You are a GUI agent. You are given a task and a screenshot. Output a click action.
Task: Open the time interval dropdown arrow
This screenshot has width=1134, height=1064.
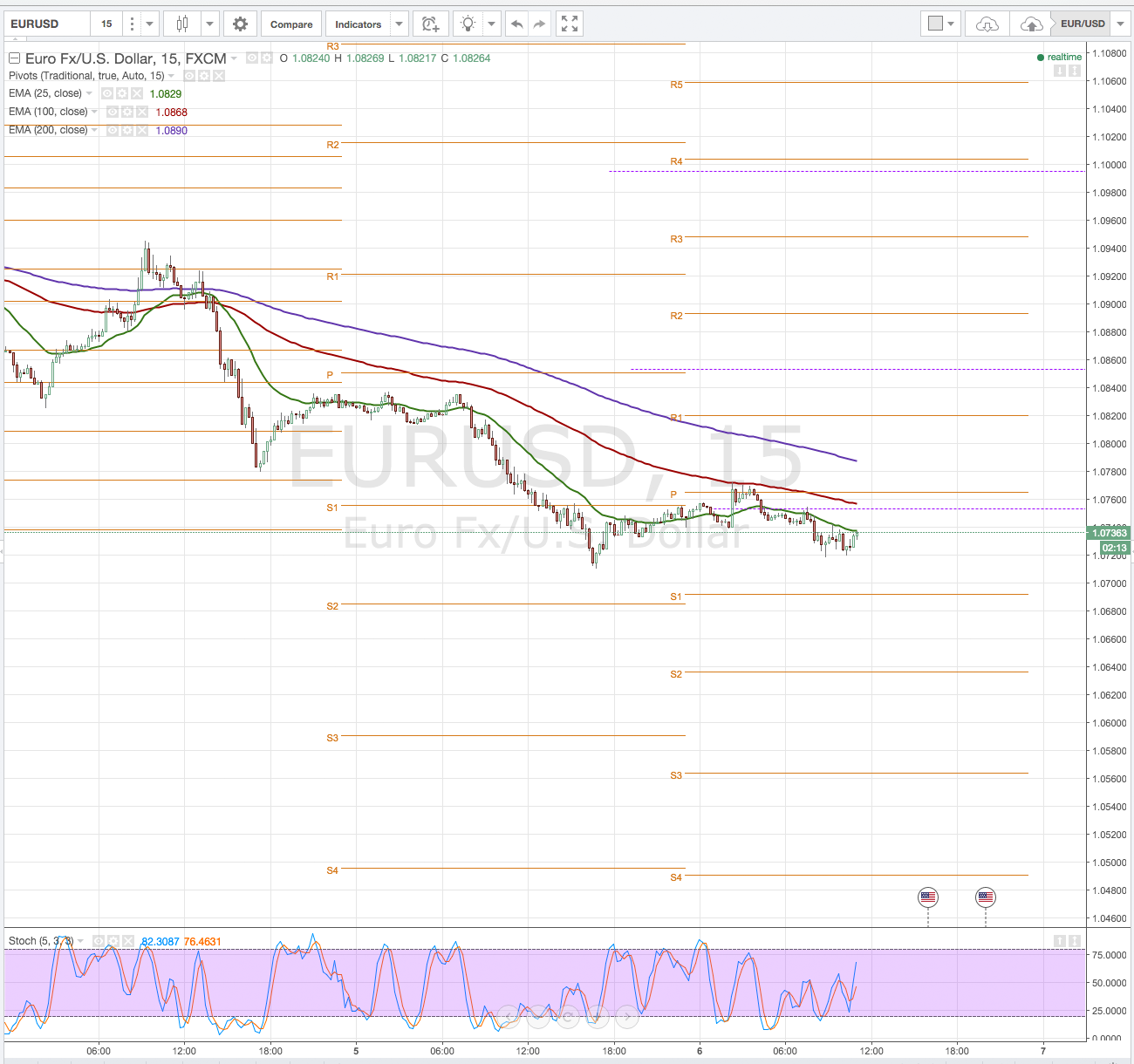coord(150,24)
